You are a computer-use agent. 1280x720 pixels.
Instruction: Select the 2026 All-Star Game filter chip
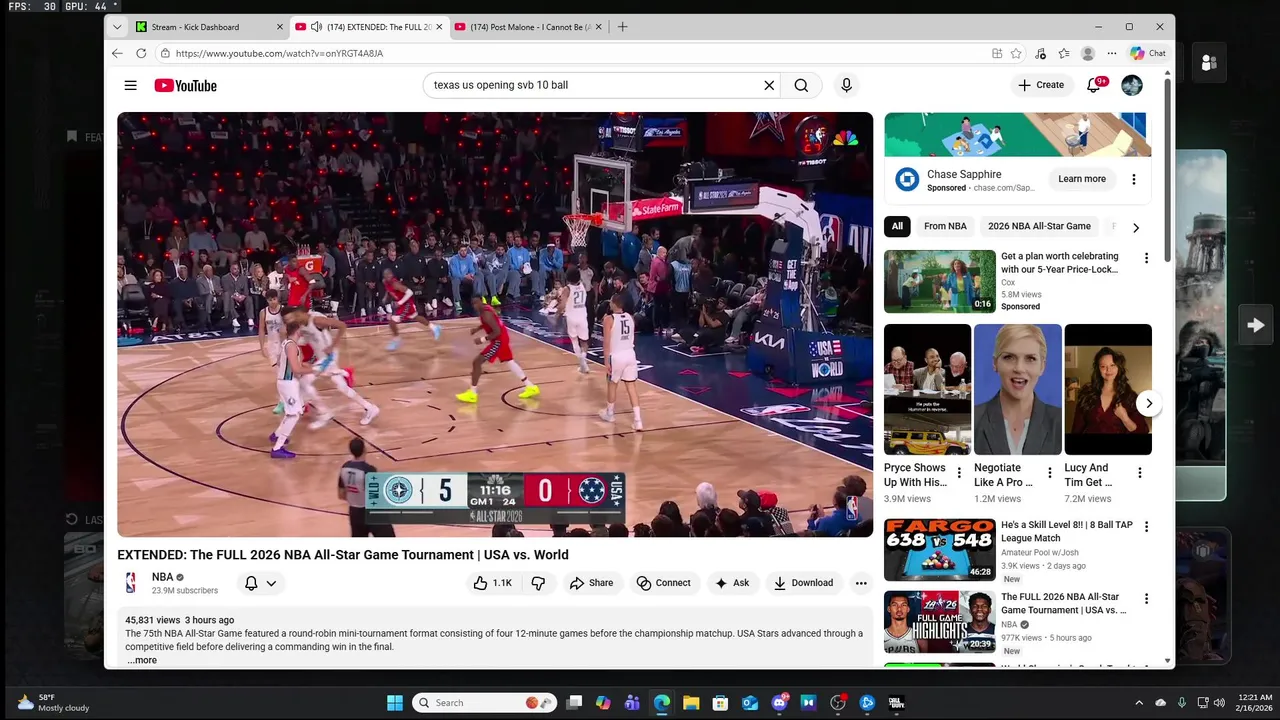1039,227
